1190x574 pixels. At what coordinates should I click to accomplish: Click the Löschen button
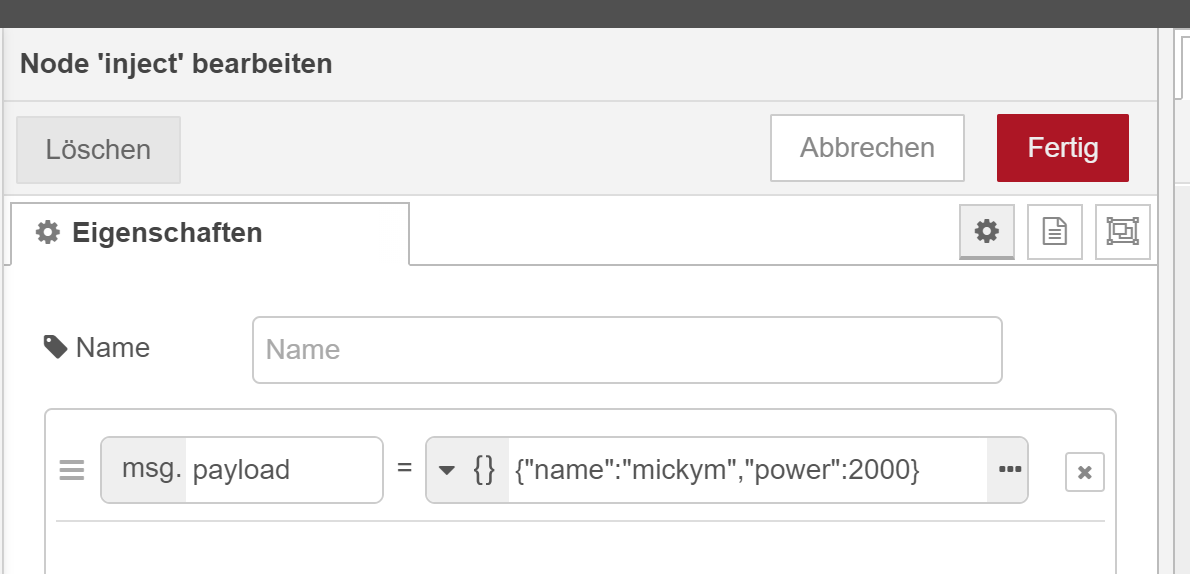pos(98,150)
